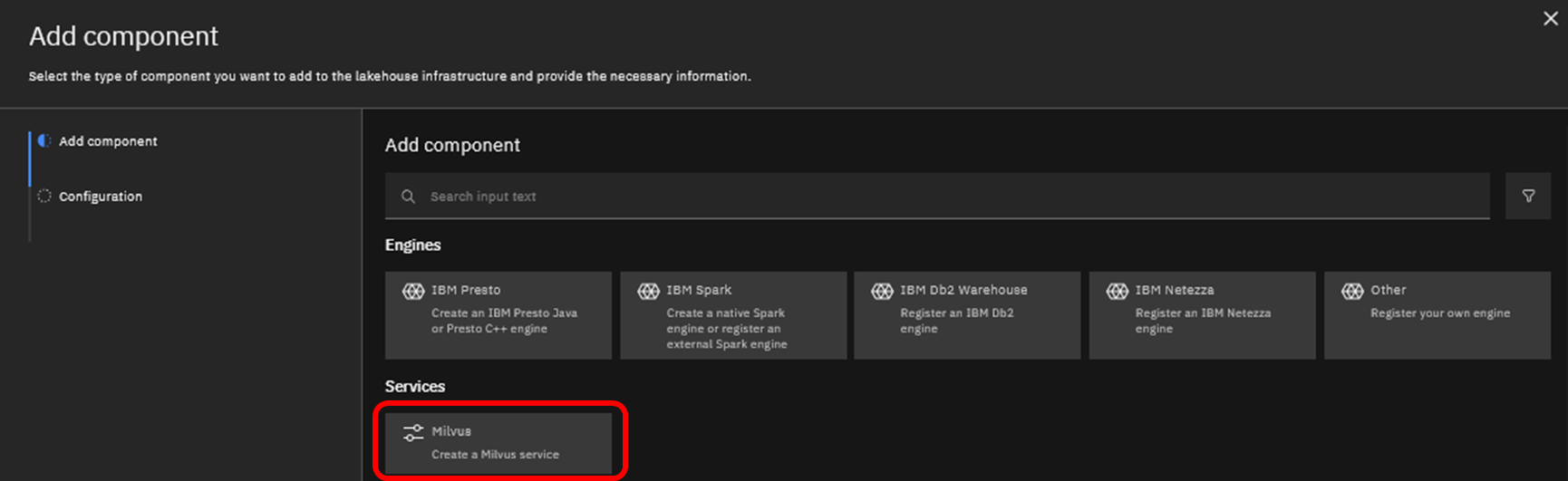The width and height of the screenshot is (1568, 481).
Task: Close the Add component dialog
Action: [x=1550, y=19]
